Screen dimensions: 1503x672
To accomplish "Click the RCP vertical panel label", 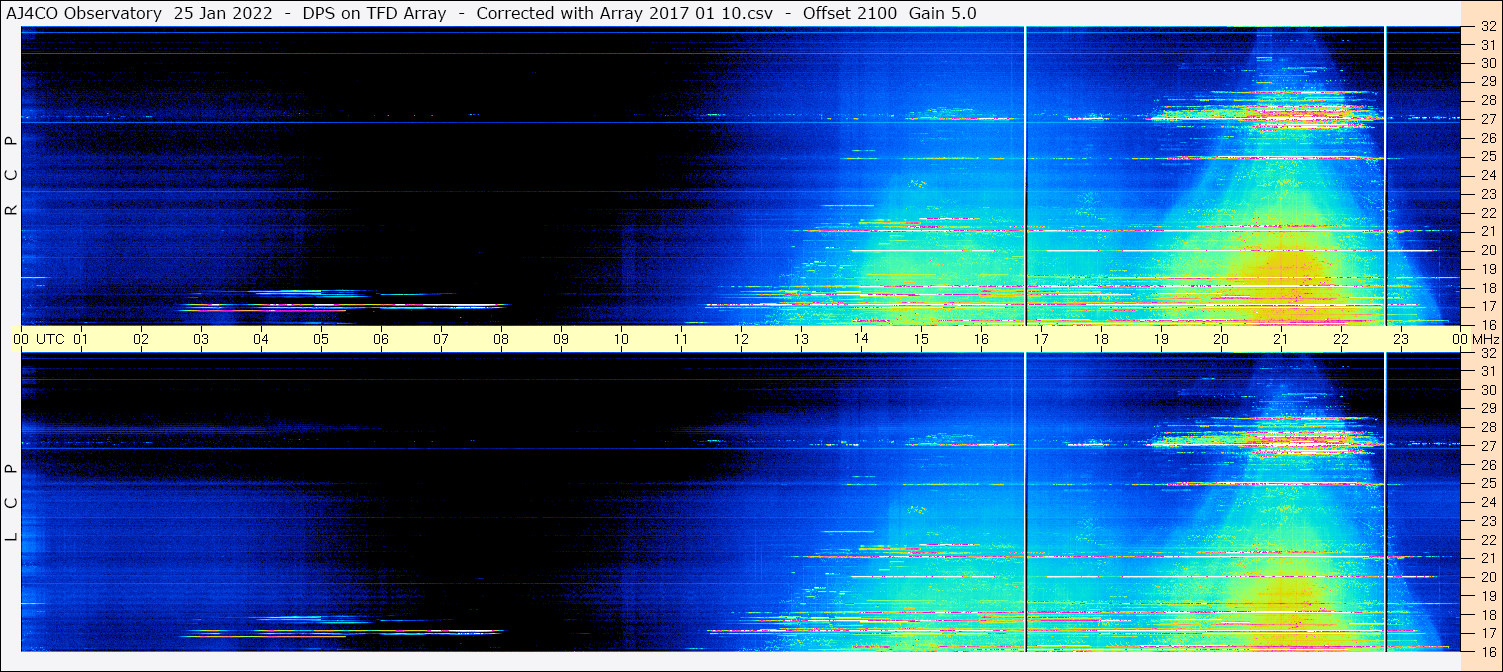I will [x=11, y=175].
